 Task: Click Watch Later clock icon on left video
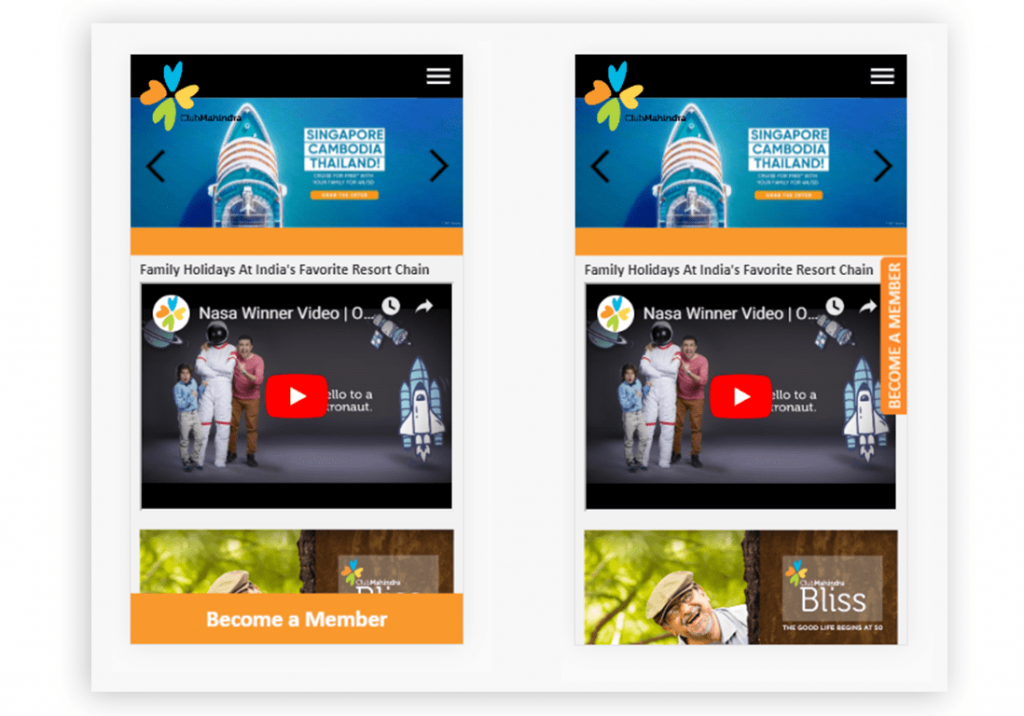coord(390,306)
